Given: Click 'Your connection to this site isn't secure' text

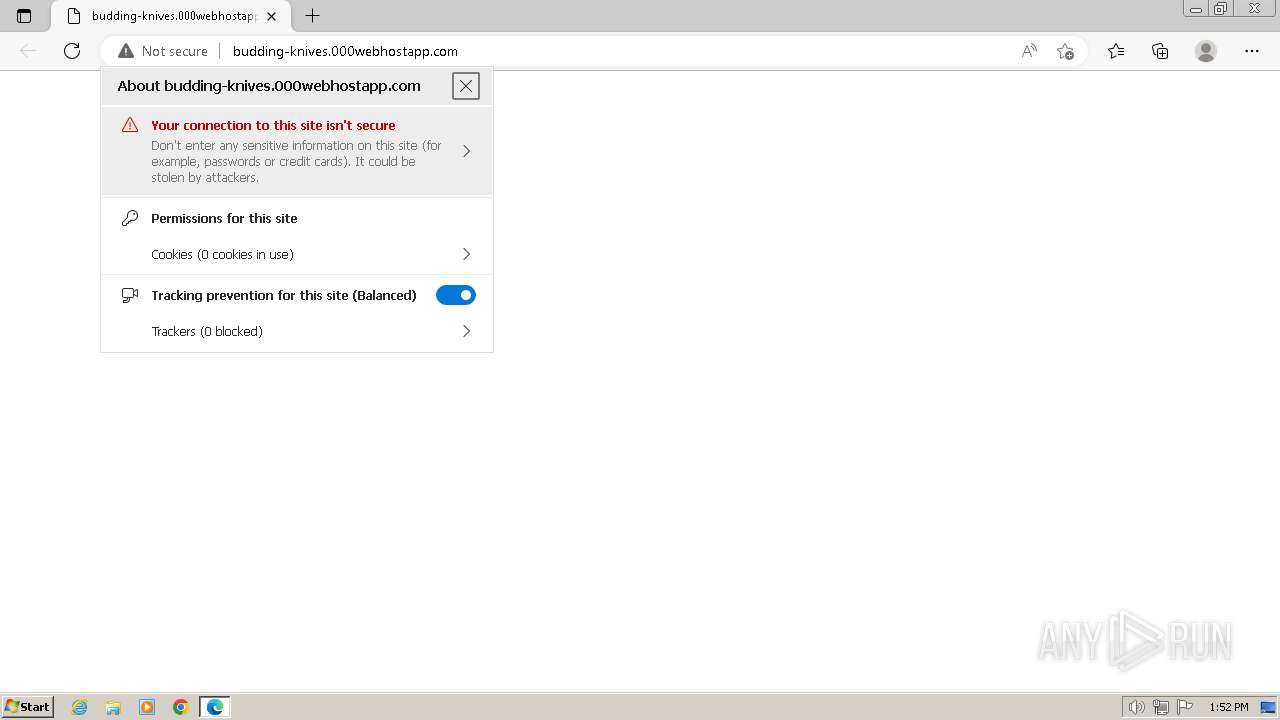Looking at the screenshot, I should [273, 125].
